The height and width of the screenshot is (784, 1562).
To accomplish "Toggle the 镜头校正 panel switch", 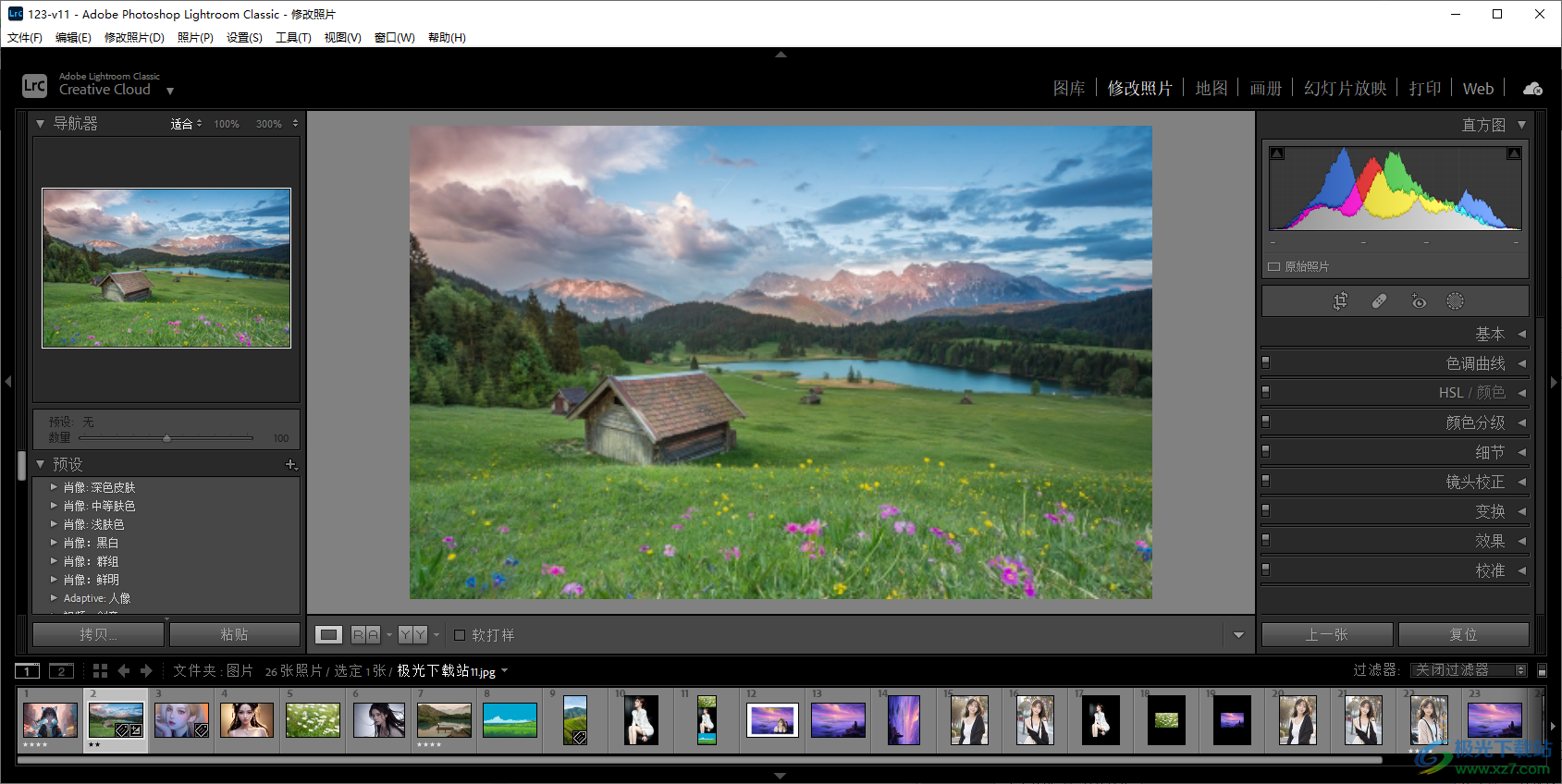I will pyautogui.click(x=1266, y=481).
